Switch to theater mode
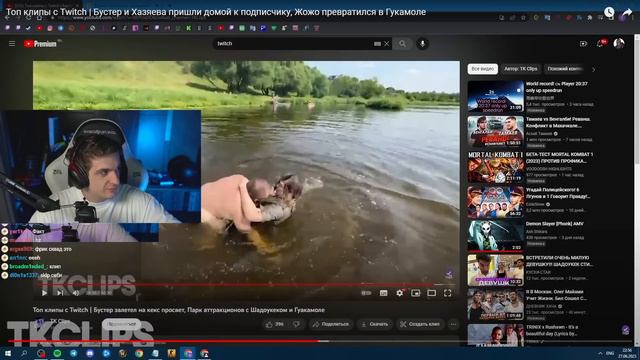The width and height of the screenshot is (640, 360). point(431,293)
